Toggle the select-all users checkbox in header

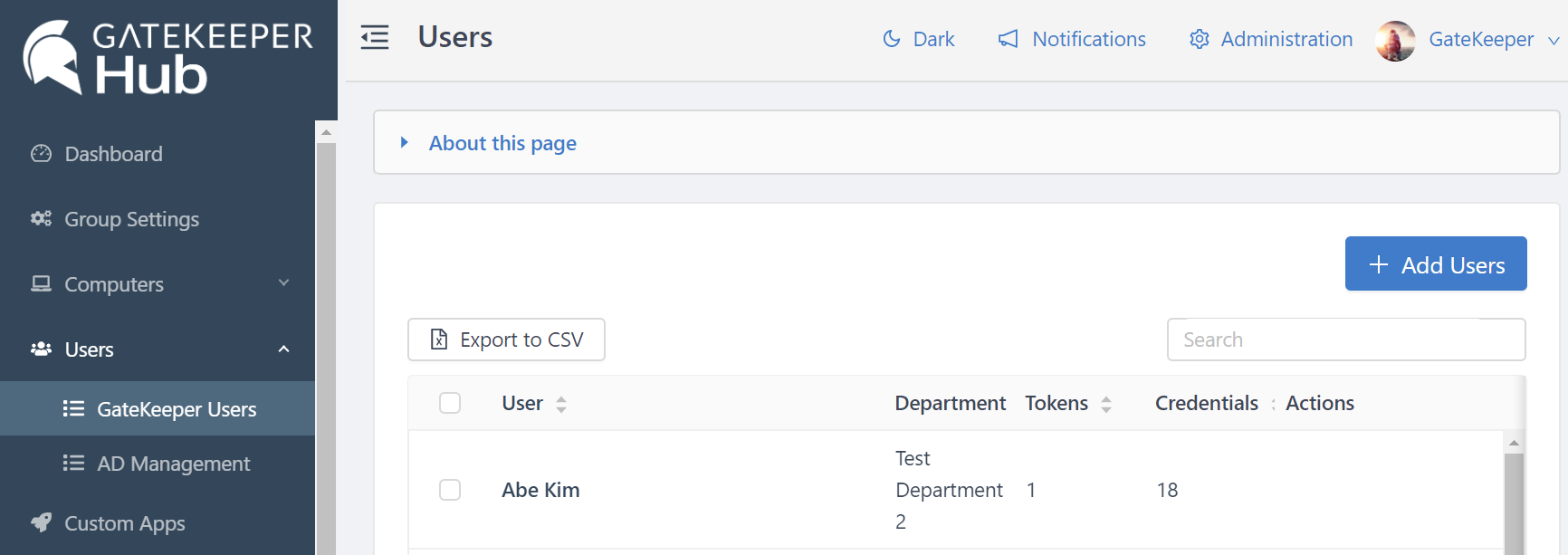pos(450,403)
